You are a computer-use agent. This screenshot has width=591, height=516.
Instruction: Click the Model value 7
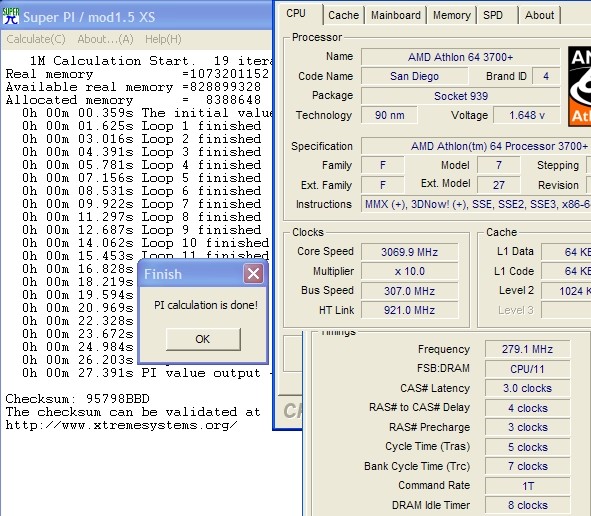pyautogui.click(x=499, y=165)
